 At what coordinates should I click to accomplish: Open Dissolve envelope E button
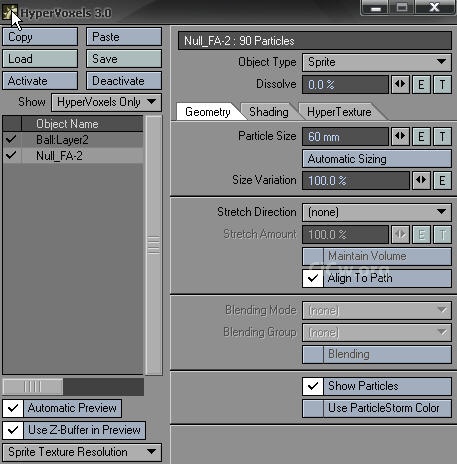[421, 84]
